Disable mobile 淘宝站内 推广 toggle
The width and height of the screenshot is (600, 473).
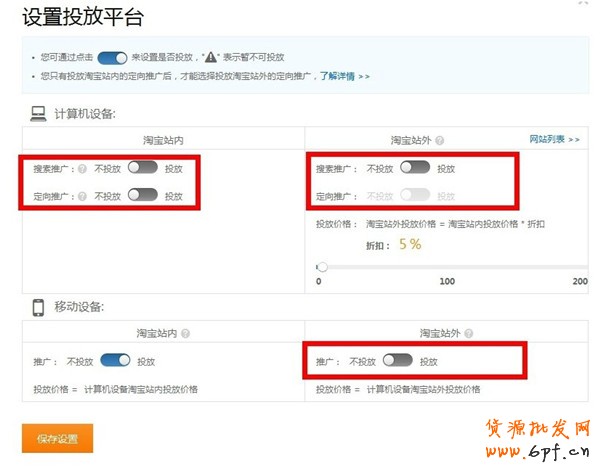pyautogui.click(x=115, y=361)
